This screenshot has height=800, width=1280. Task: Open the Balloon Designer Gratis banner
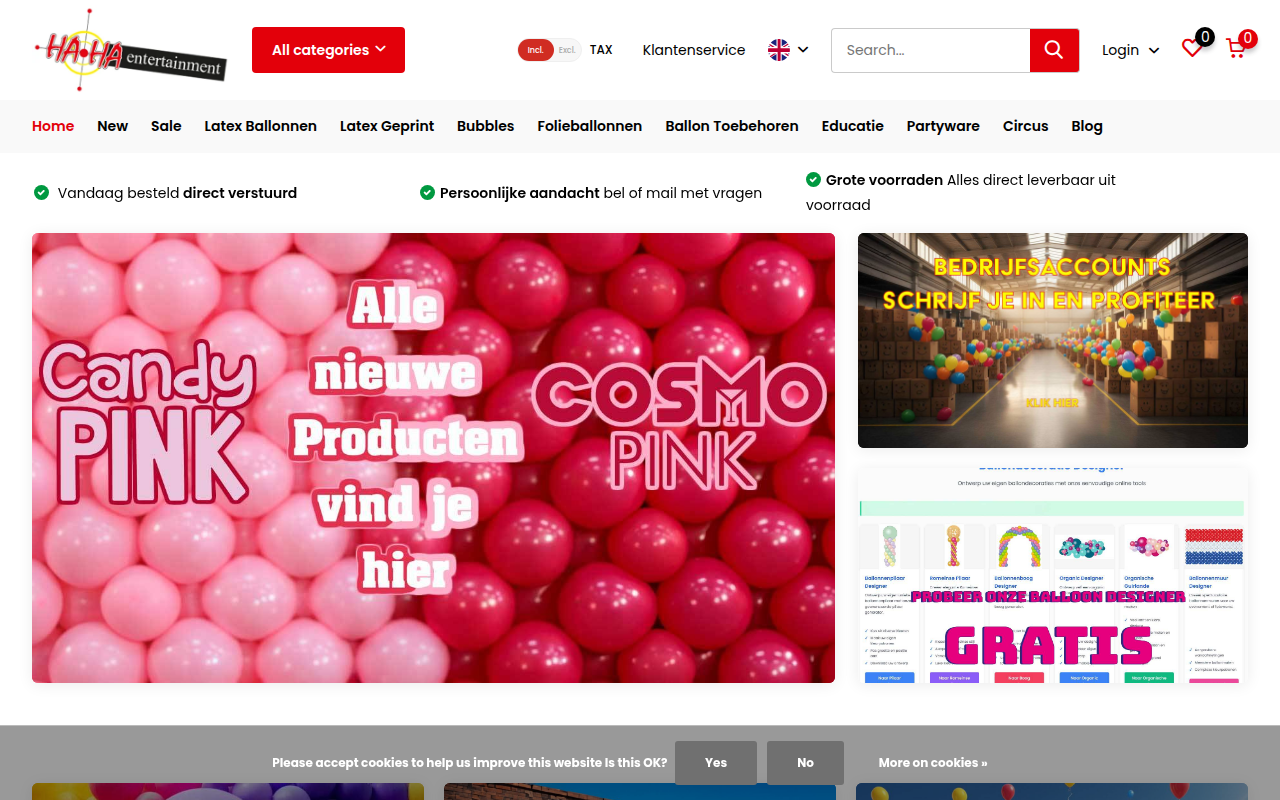(x=1053, y=576)
